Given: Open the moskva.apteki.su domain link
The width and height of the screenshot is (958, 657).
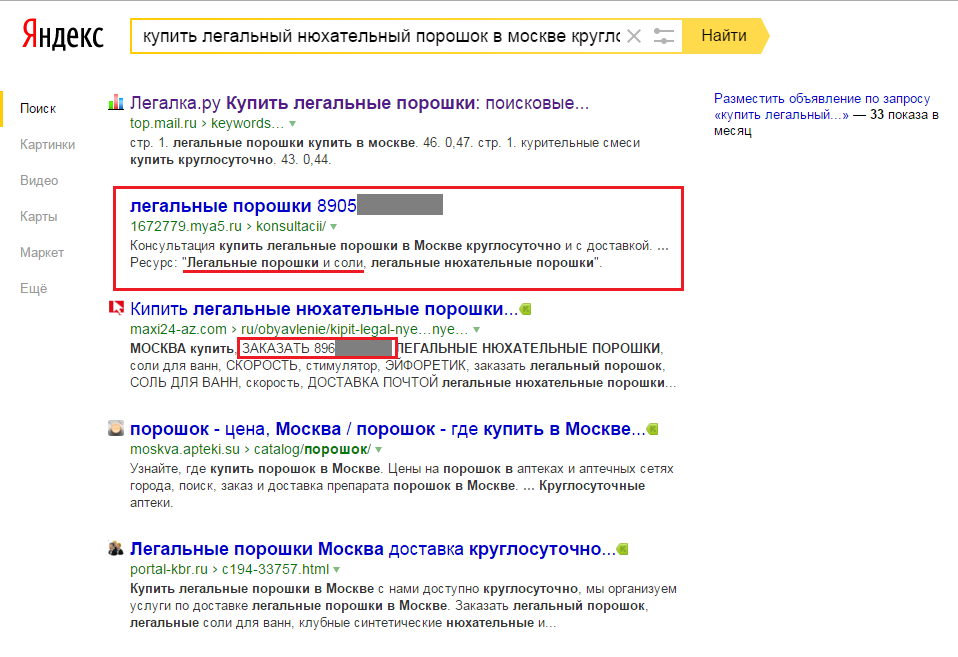Looking at the screenshot, I should (x=185, y=449).
